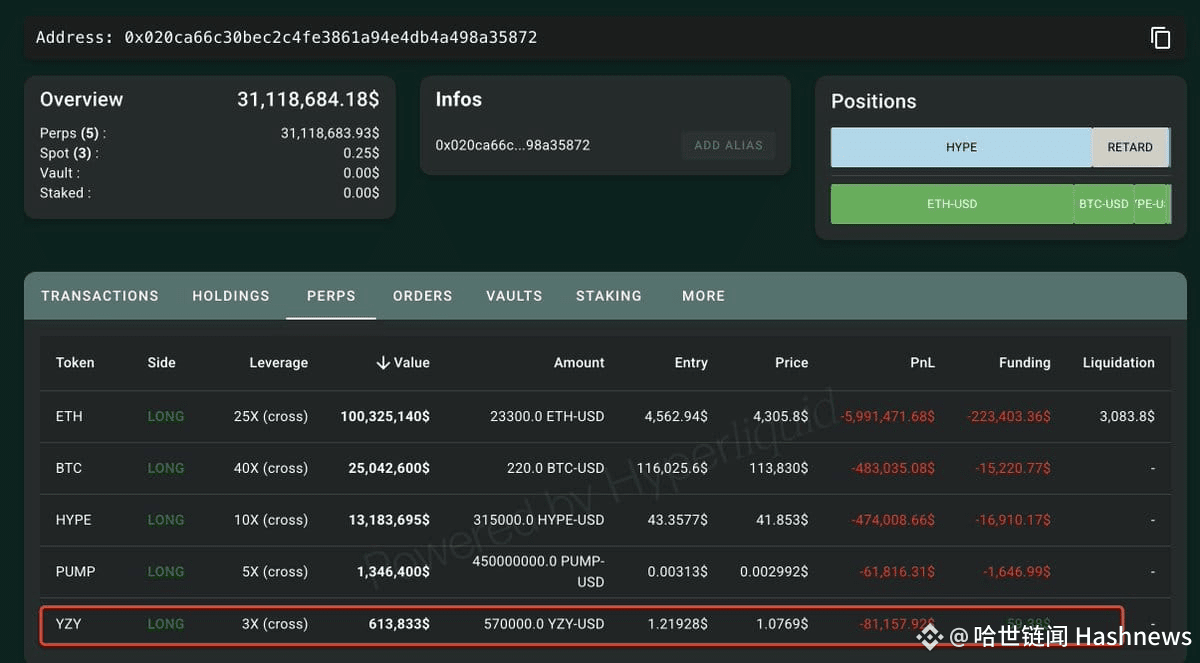Sort by the Entry column header
The width and height of the screenshot is (1200, 663).
click(691, 363)
